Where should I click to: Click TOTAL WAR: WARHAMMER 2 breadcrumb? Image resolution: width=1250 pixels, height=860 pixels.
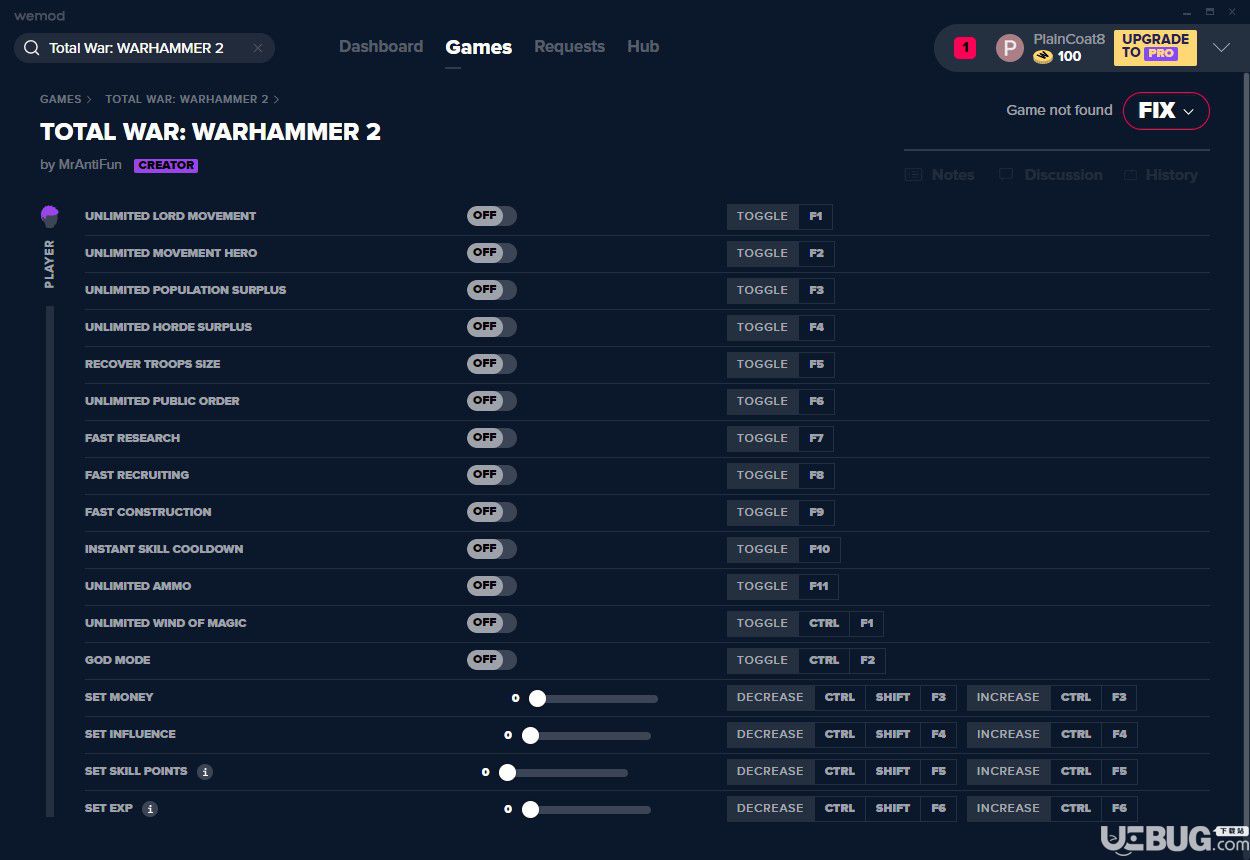click(187, 100)
